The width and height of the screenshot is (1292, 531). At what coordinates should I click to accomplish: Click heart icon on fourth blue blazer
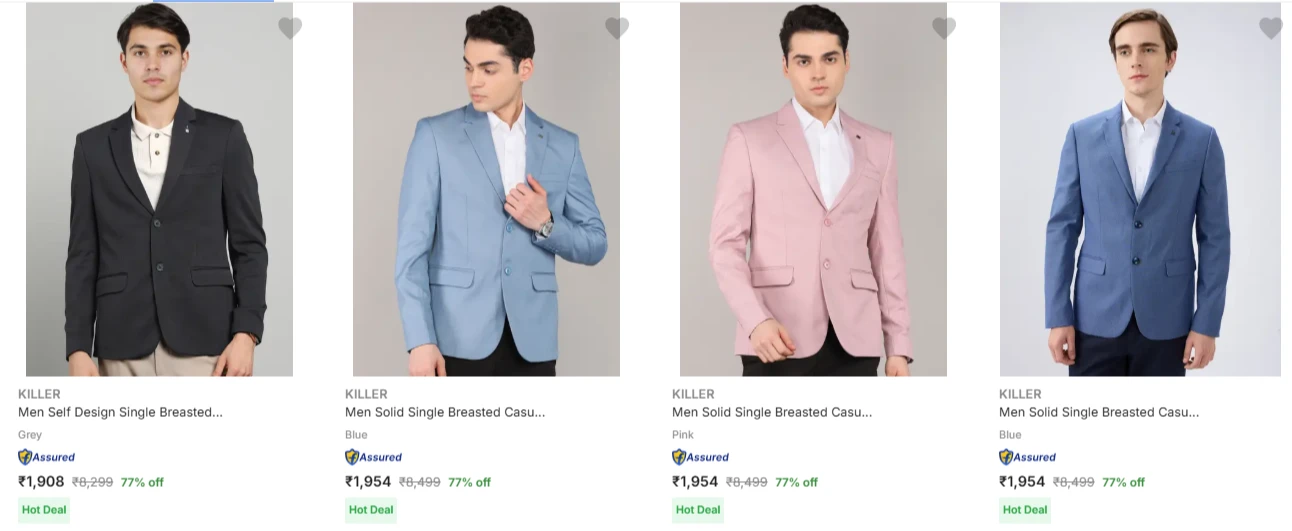click(x=1271, y=28)
